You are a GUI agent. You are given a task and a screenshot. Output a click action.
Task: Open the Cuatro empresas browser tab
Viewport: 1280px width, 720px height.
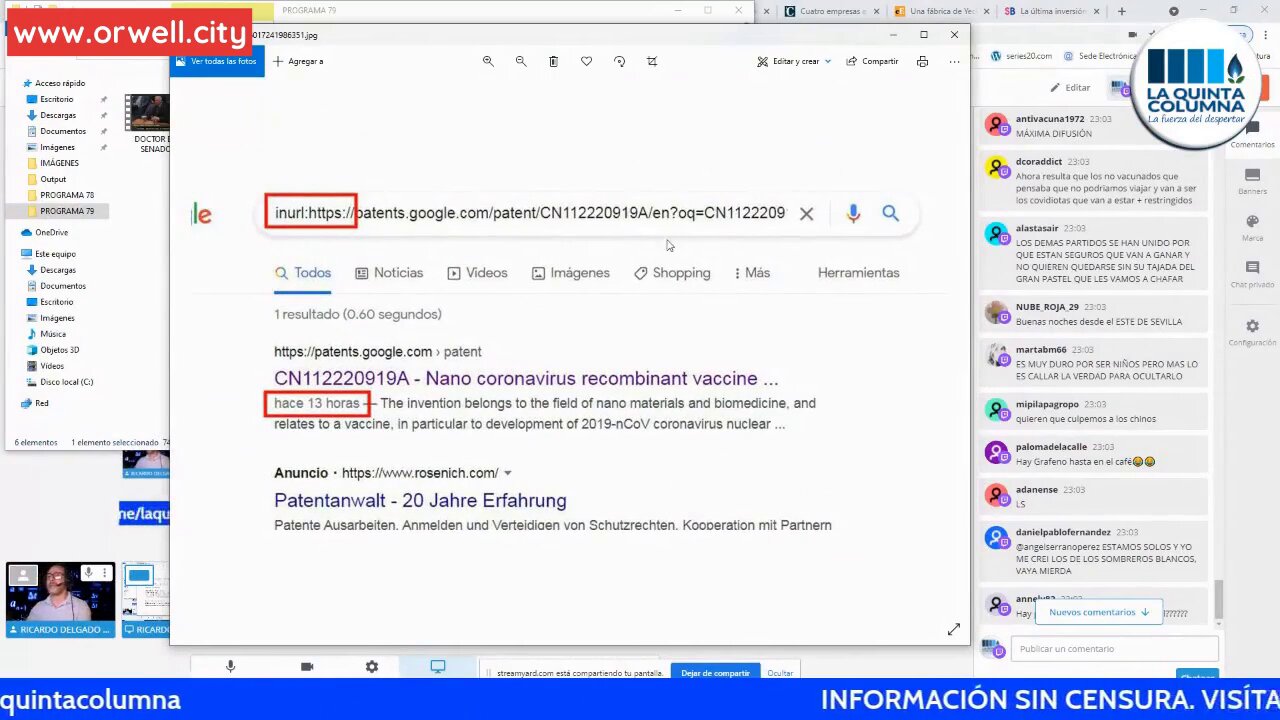(x=832, y=11)
